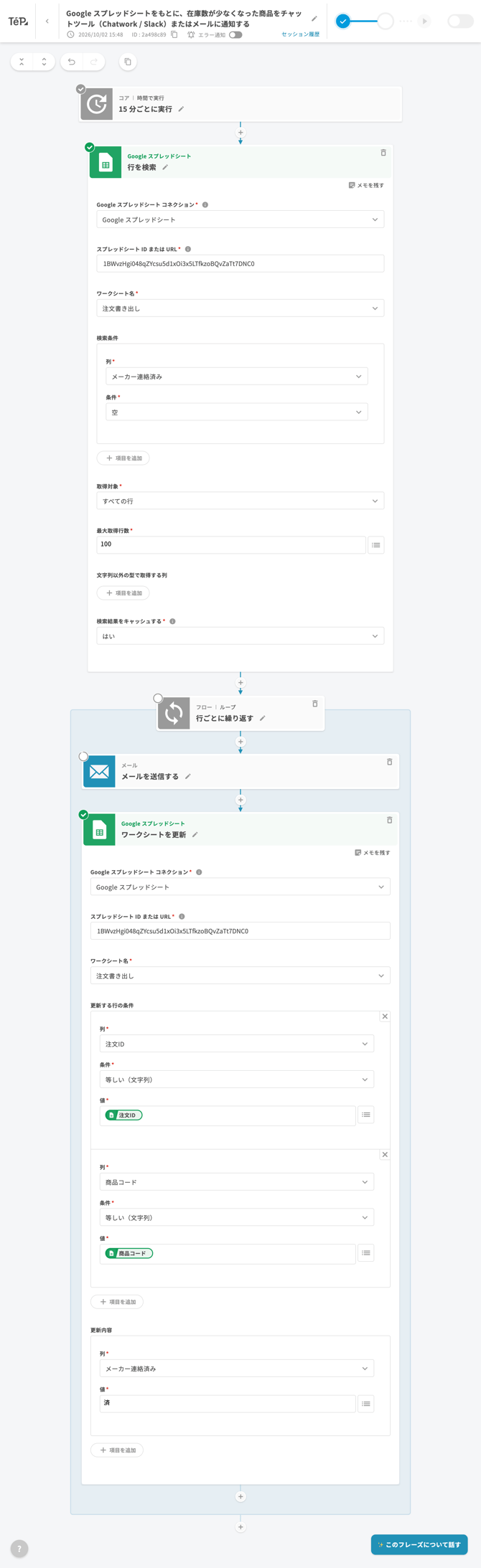The image size is (481, 1568).
Task: Toggle the flow activation switch in the header
Action: tap(460, 22)
